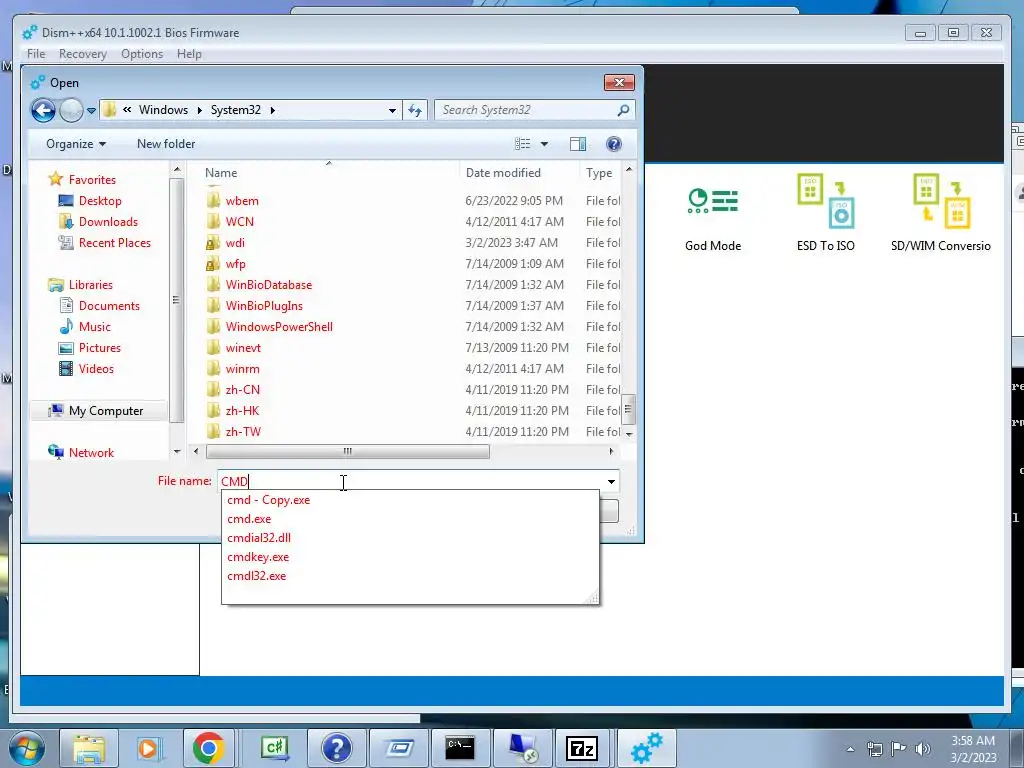1024x768 pixels.
Task: Select cmdial32.dll suggestion
Action: 259,538
